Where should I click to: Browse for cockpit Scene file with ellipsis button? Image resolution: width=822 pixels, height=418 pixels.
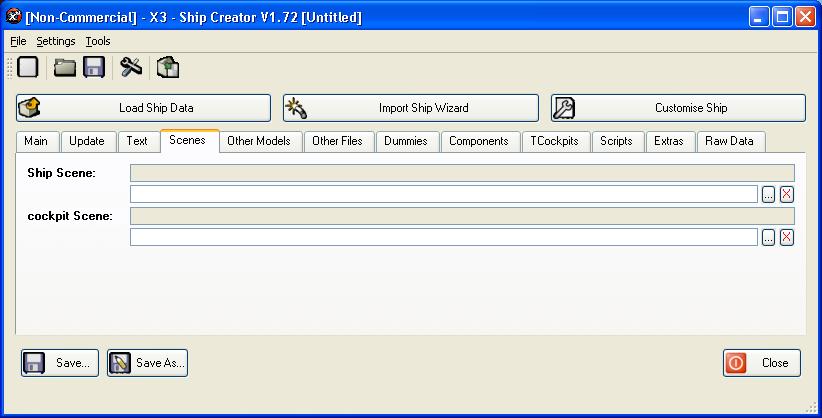tap(769, 238)
